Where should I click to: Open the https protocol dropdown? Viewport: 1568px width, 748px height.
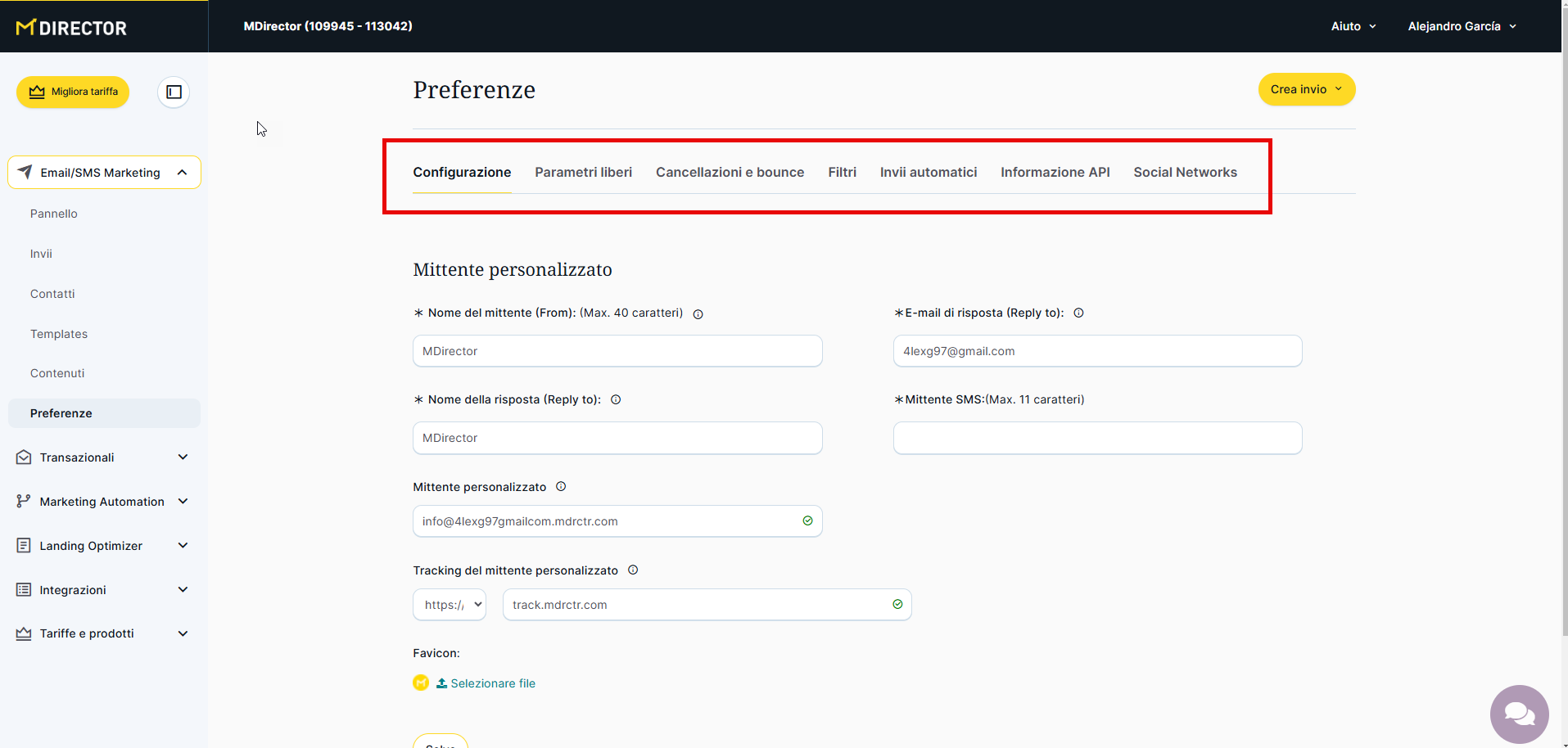[450, 605]
